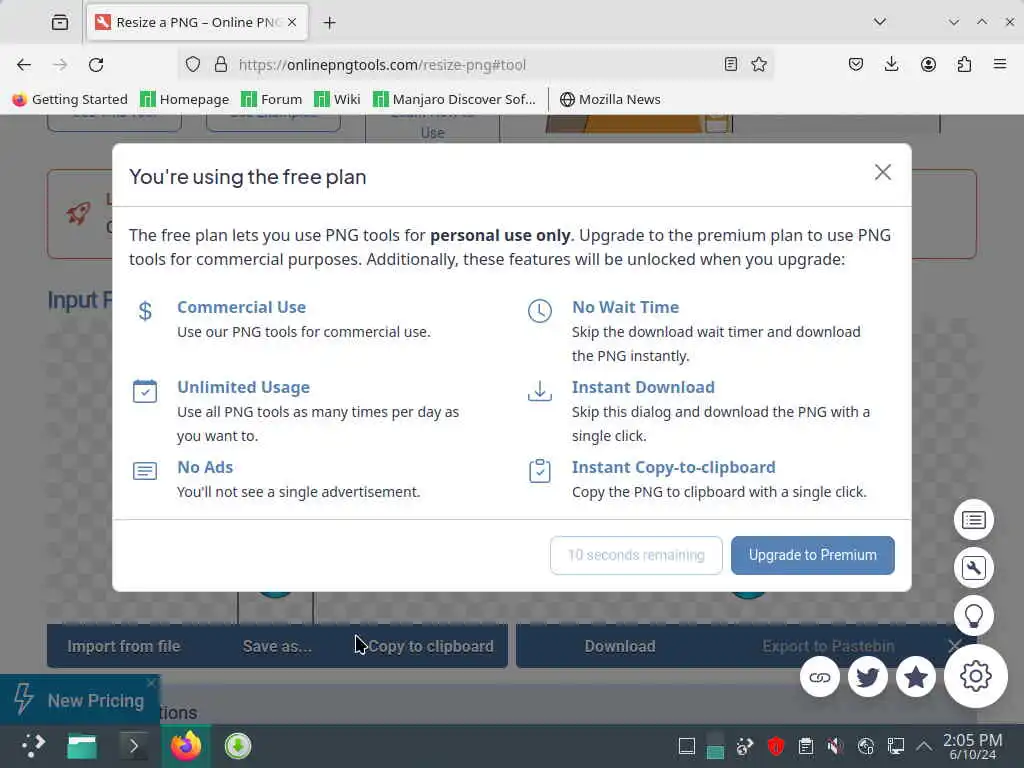Screen dimensions: 1024x768
Task: Open the application launcher in taskbar
Action: tap(33, 746)
